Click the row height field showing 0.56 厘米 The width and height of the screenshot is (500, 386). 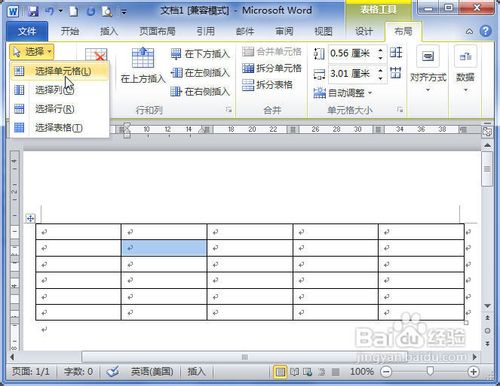(352, 53)
